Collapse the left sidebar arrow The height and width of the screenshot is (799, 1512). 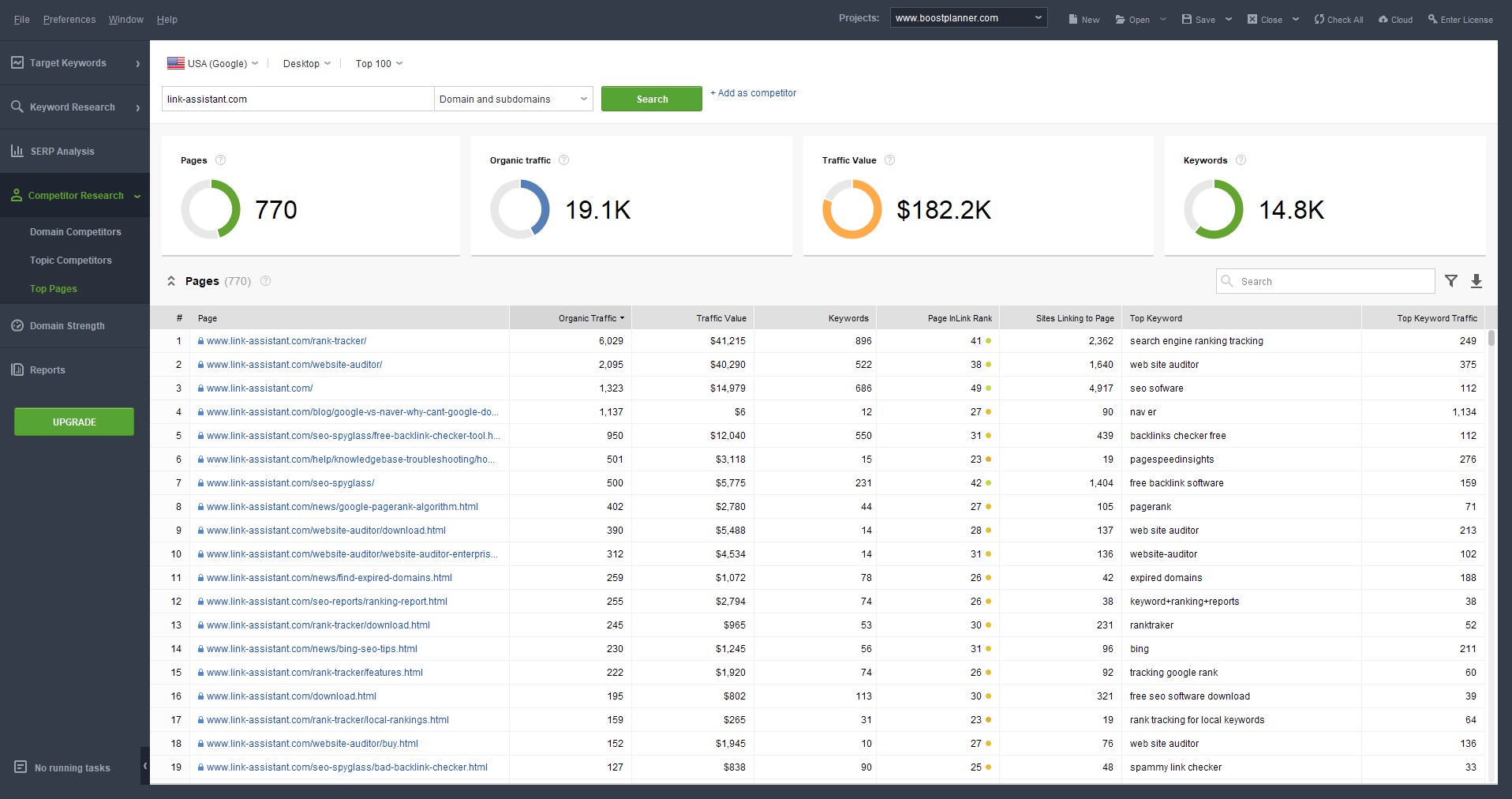click(x=145, y=766)
